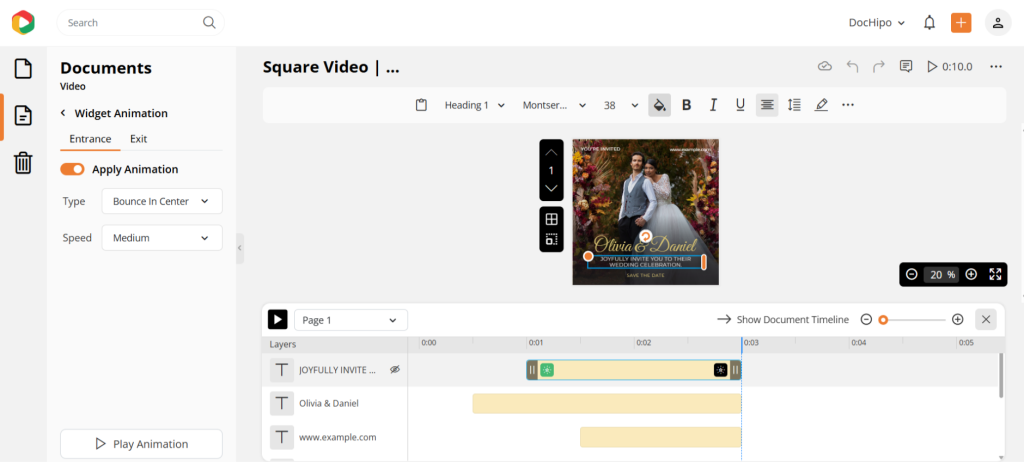Viewport: 1024px width, 463px height.
Task: Undo the last action
Action: tap(852, 66)
